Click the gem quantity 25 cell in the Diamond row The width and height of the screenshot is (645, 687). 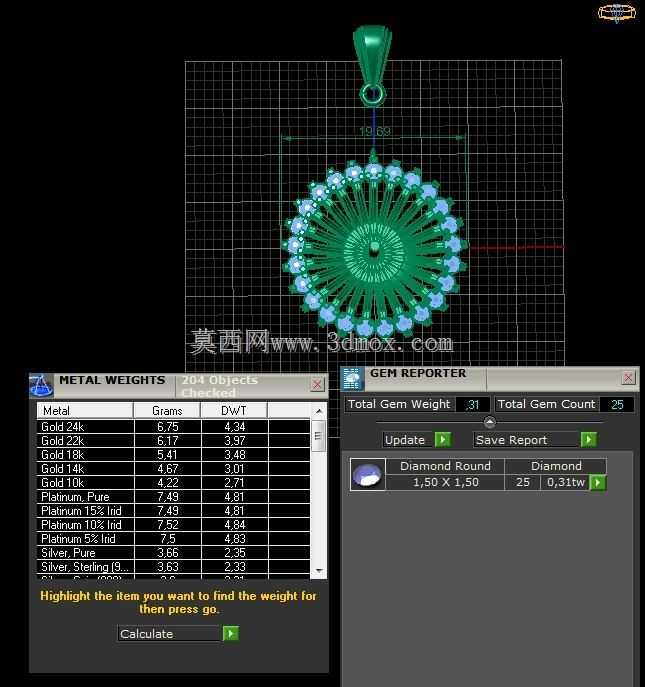point(523,482)
